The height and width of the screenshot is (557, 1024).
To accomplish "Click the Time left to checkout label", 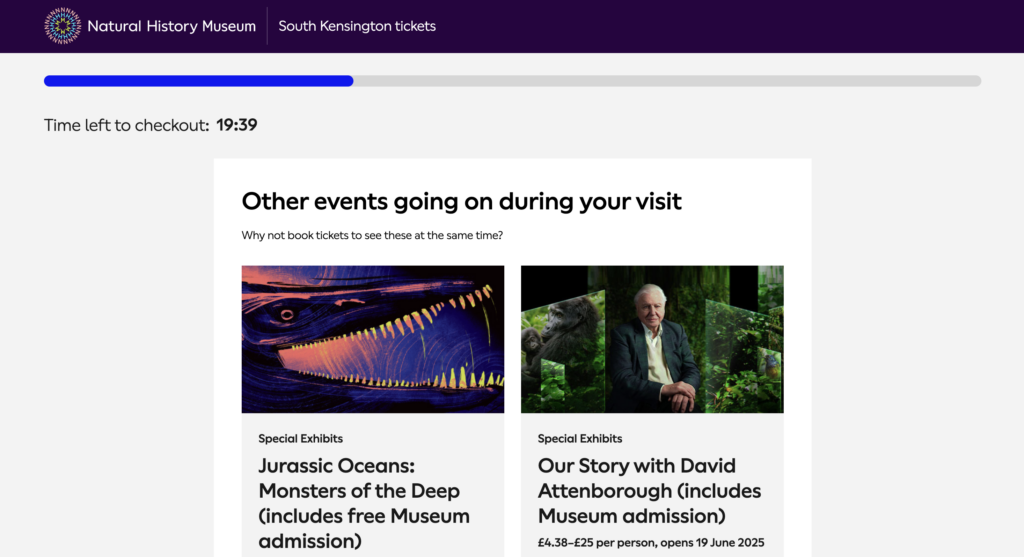I will [126, 125].
